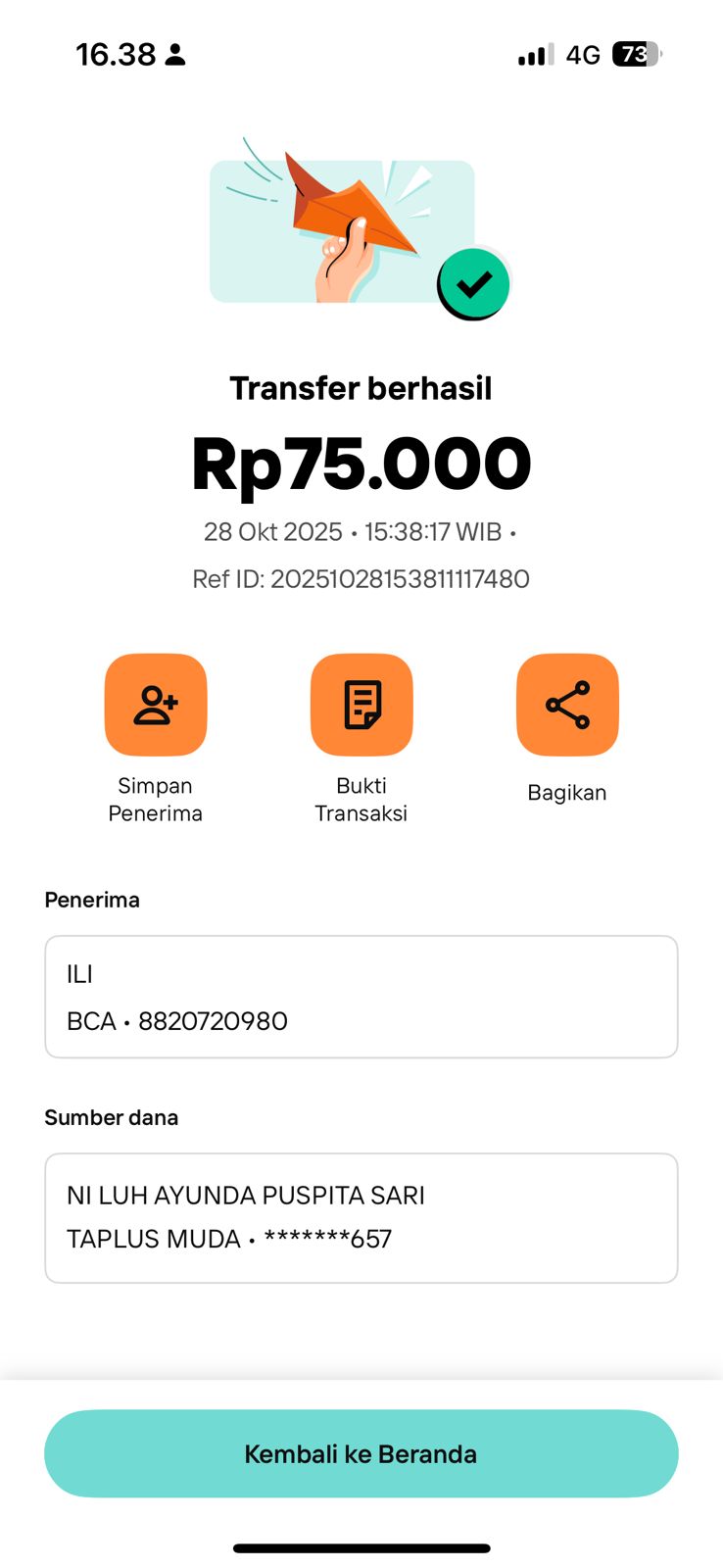Tap the 4G network indicator
723x1568 pixels.
point(583,55)
